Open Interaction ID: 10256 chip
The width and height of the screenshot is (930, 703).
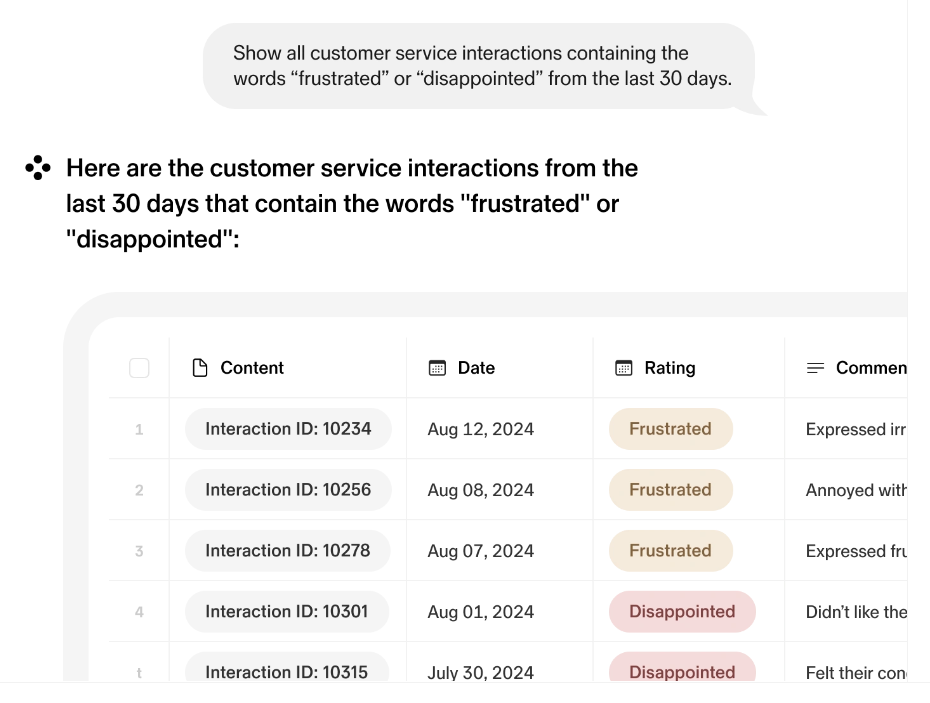288,490
